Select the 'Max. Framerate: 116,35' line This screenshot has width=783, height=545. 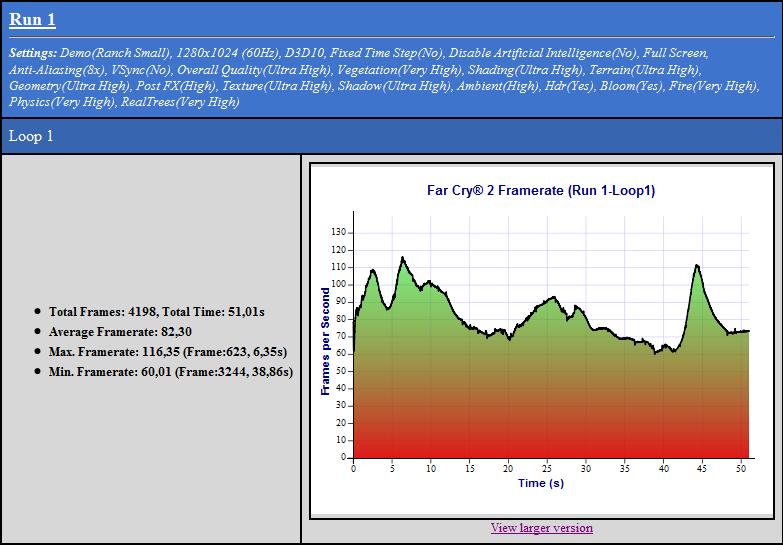click(x=168, y=352)
